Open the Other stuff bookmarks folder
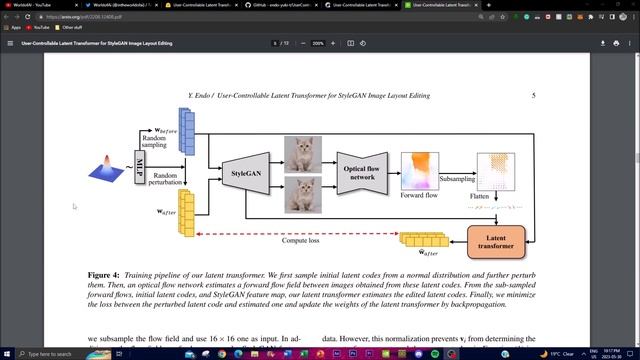The image size is (640, 360). click(x=69, y=27)
